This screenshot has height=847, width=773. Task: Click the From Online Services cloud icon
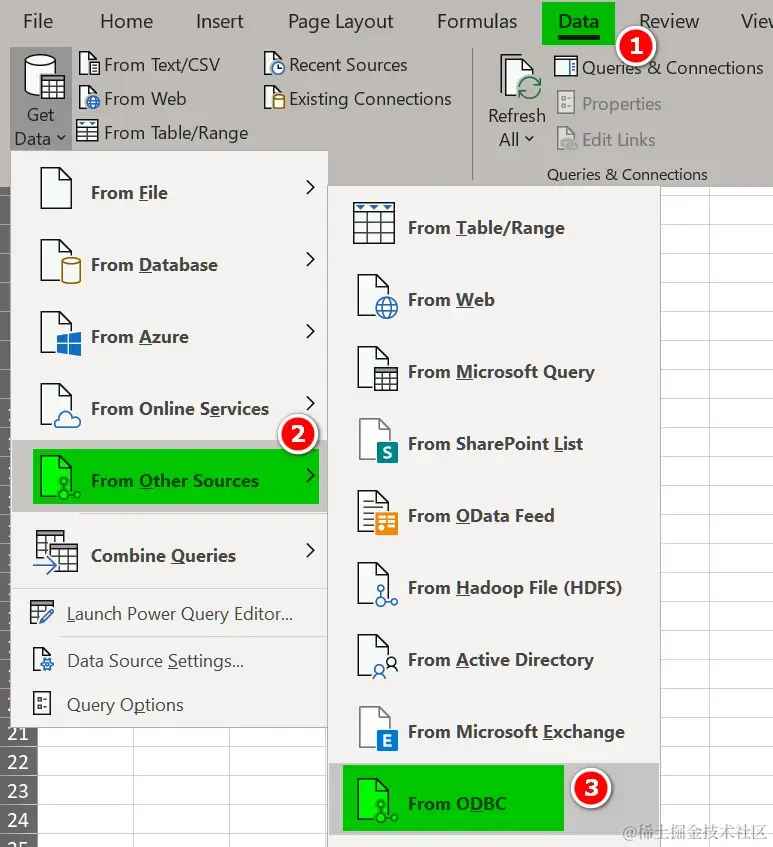(x=60, y=406)
